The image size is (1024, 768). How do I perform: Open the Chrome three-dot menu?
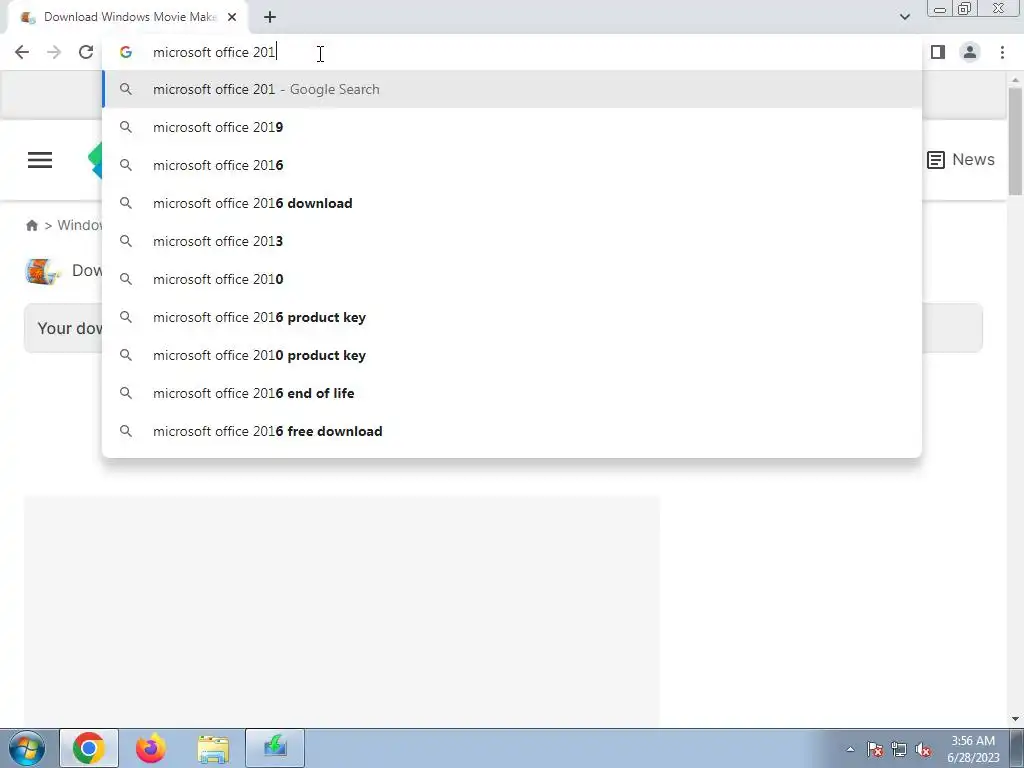coord(1002,52)
